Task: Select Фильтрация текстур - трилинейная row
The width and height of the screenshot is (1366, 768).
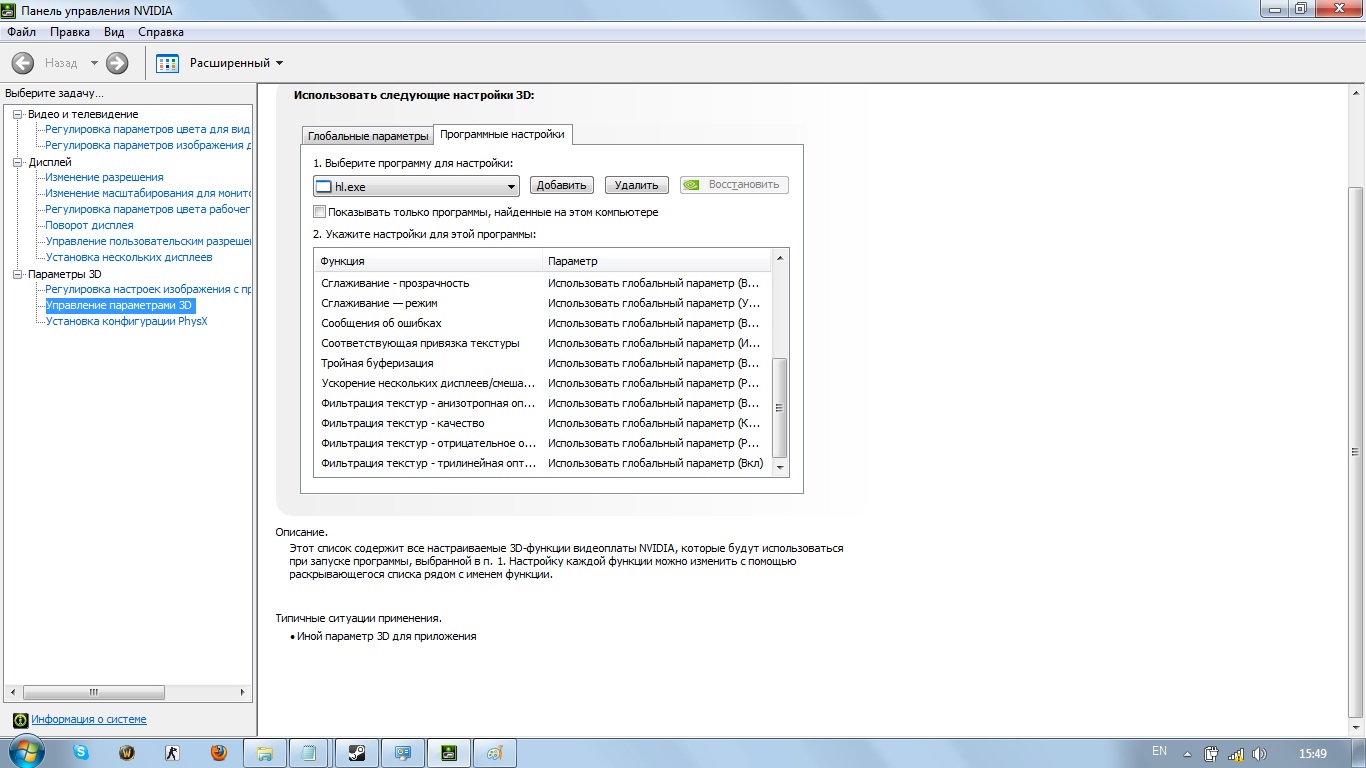Action: tap(543, 463)
